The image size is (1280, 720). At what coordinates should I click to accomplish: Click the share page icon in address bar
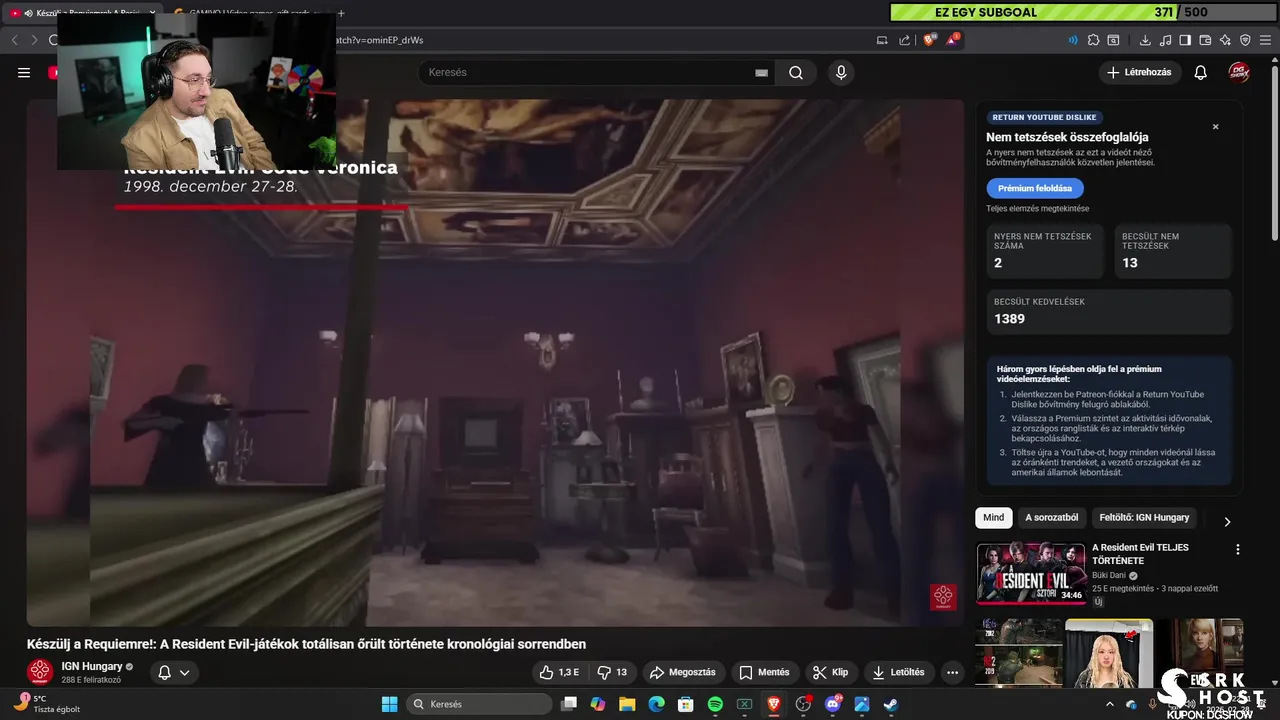[x=905, y=40]
